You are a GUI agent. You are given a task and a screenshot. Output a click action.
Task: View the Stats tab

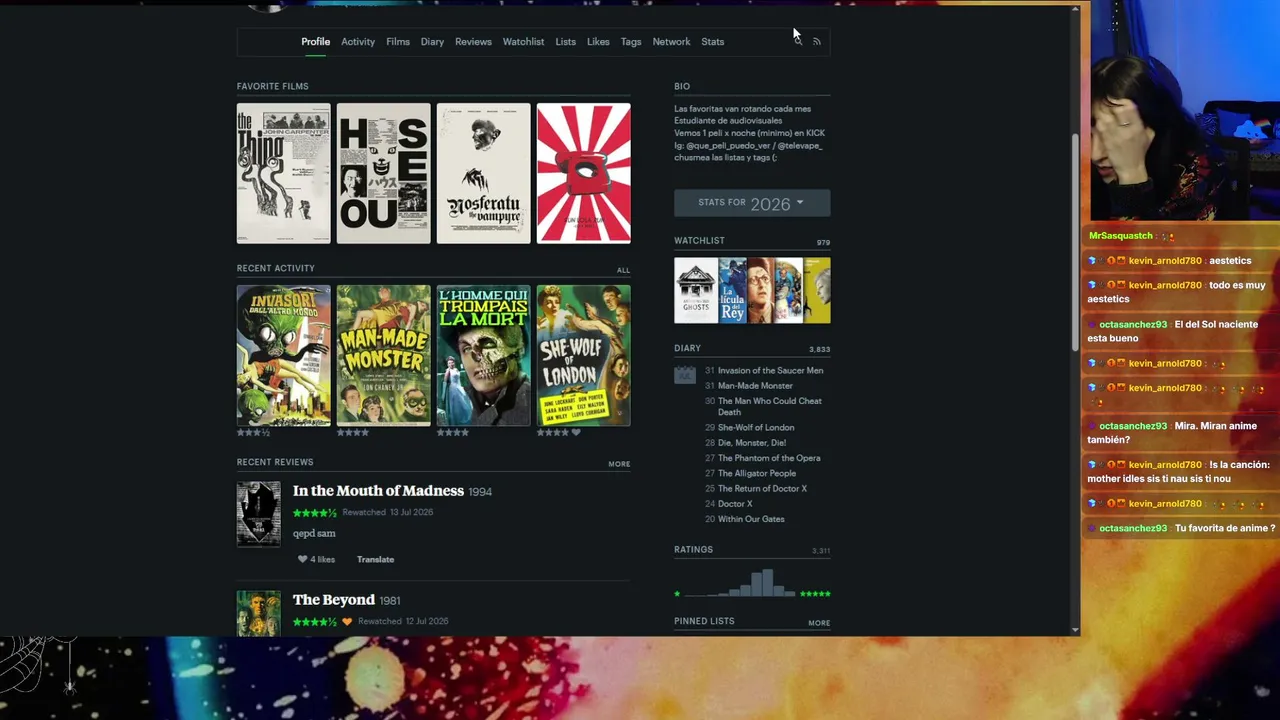tap(713, 42)
